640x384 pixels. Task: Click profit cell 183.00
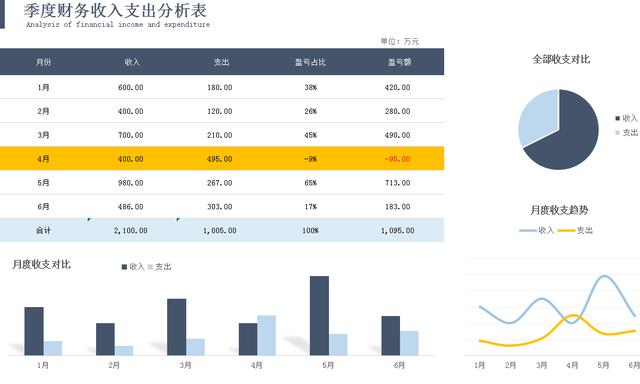398,206
